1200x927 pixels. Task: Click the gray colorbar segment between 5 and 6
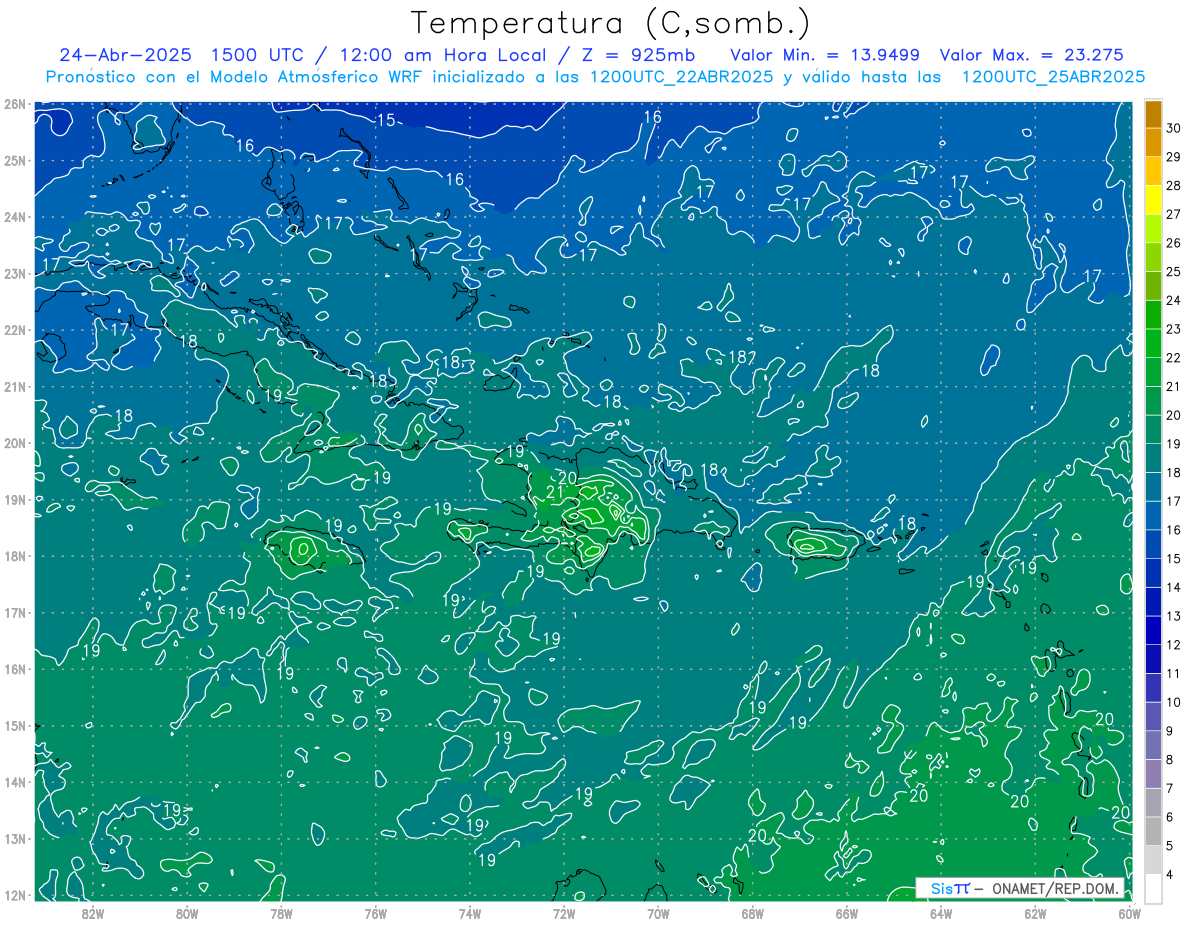tap(1153, 831)
